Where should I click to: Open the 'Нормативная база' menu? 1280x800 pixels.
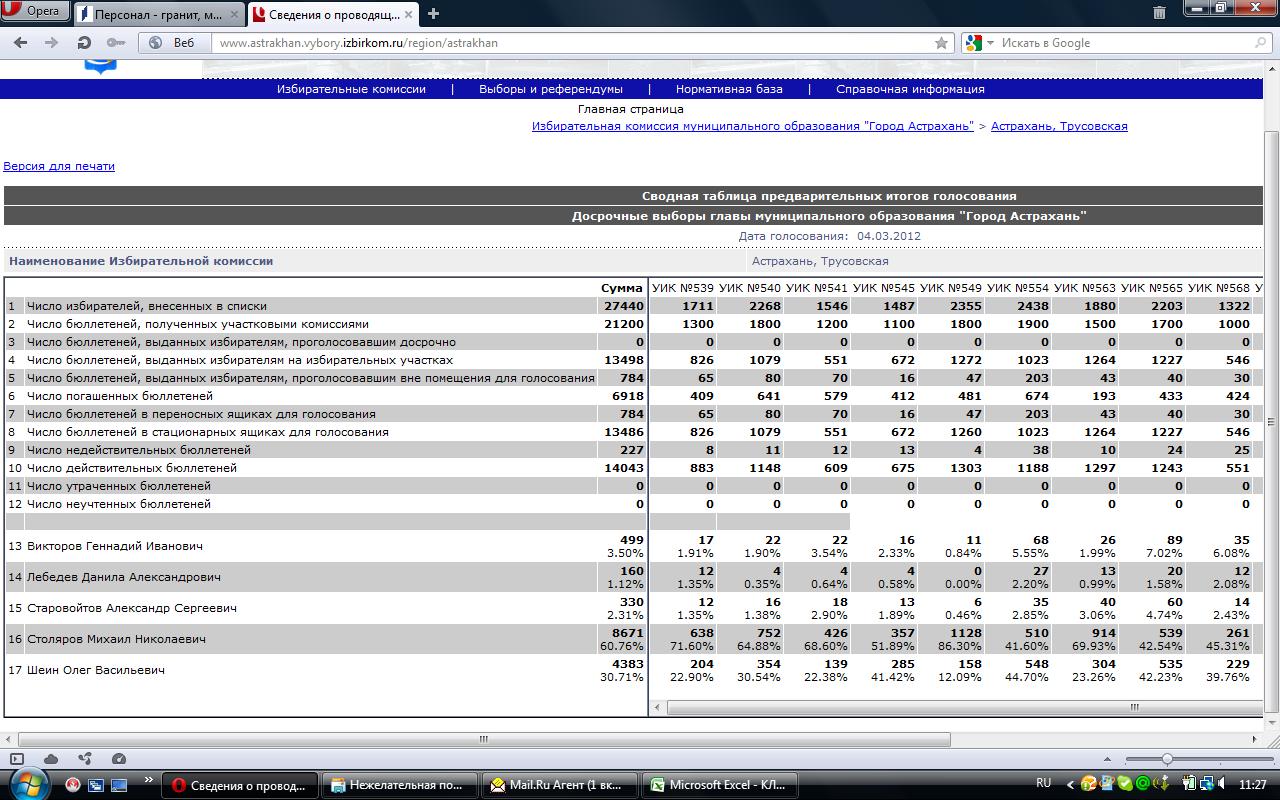click(x=729, y=89)
